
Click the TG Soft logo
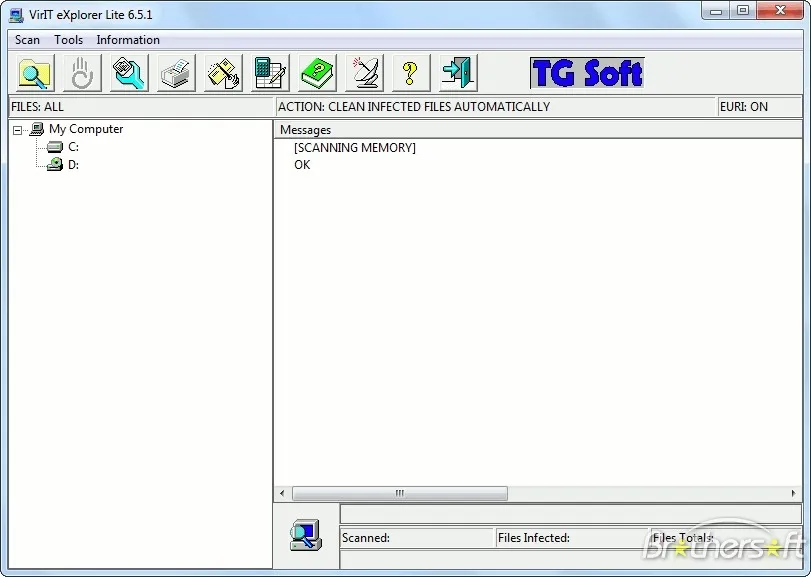(x=587, y=72)
